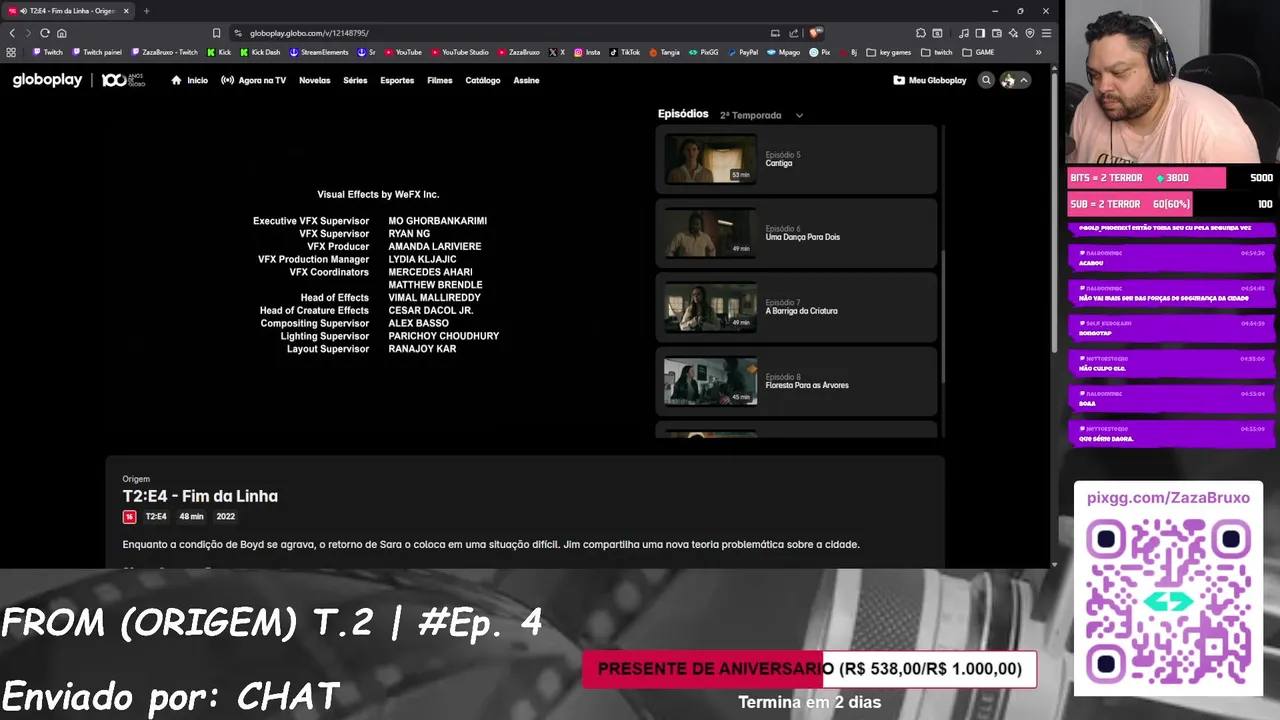The image size is (1280, 720).
Task: Click the Globoplay search magnifier icon
Action: click(x=986, y=80)
